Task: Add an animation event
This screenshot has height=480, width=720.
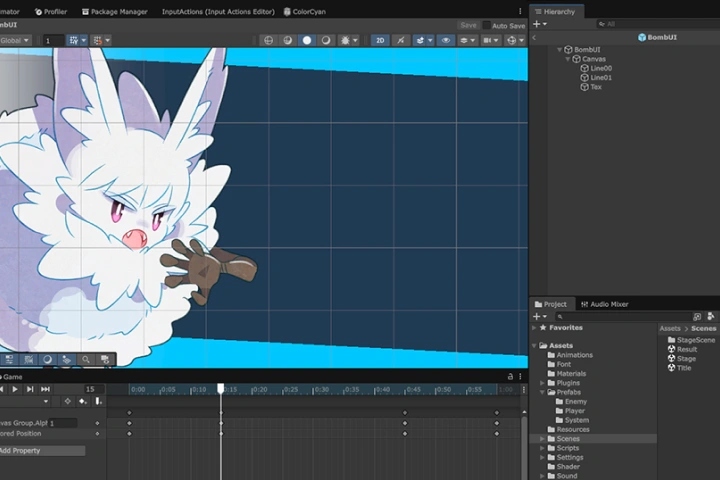Action: (98, 401)
